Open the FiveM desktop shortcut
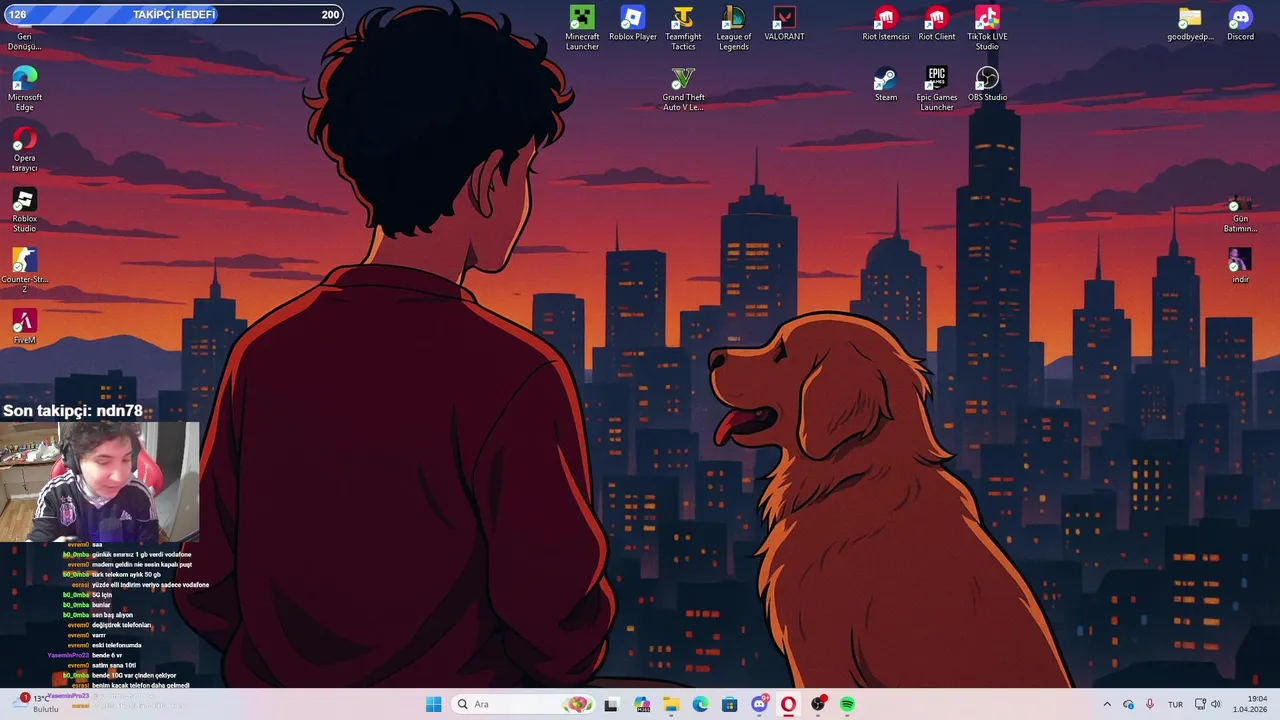 pos(24,327)
